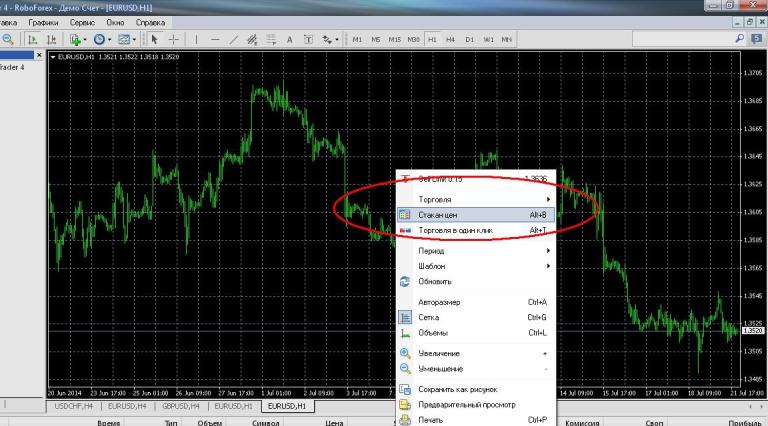Toggle Сетка grid option
The image size is (768, 426).
point(476,318)
